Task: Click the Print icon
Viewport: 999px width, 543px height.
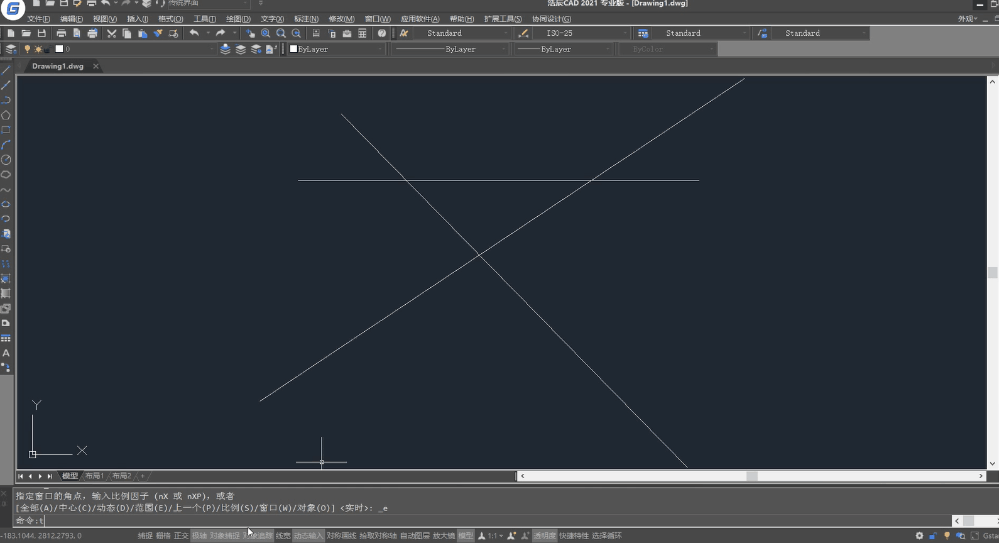Action: click(61, 33)
